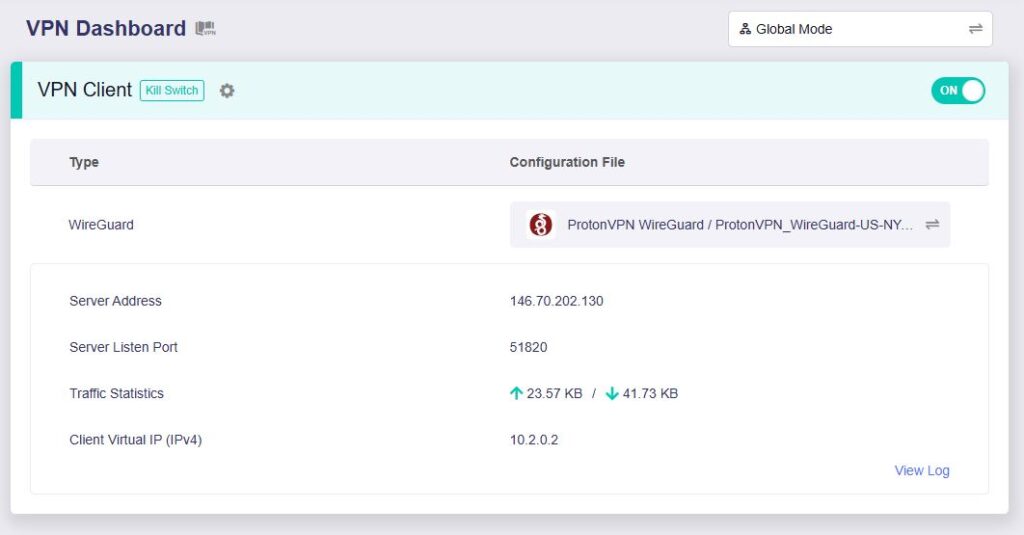Click the VPN Client heading
This screenshot has height=535, width=1024.
pyautogui.click(x=84, y=89)
